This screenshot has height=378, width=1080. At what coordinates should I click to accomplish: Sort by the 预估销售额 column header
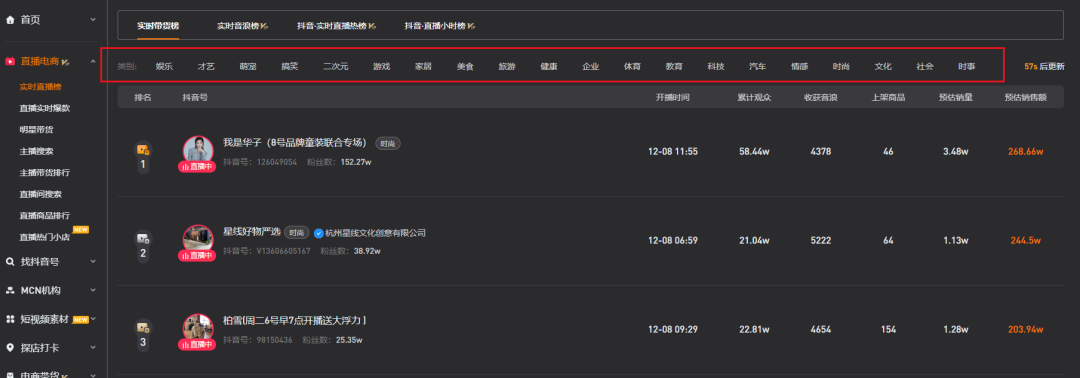(1026, 98)
